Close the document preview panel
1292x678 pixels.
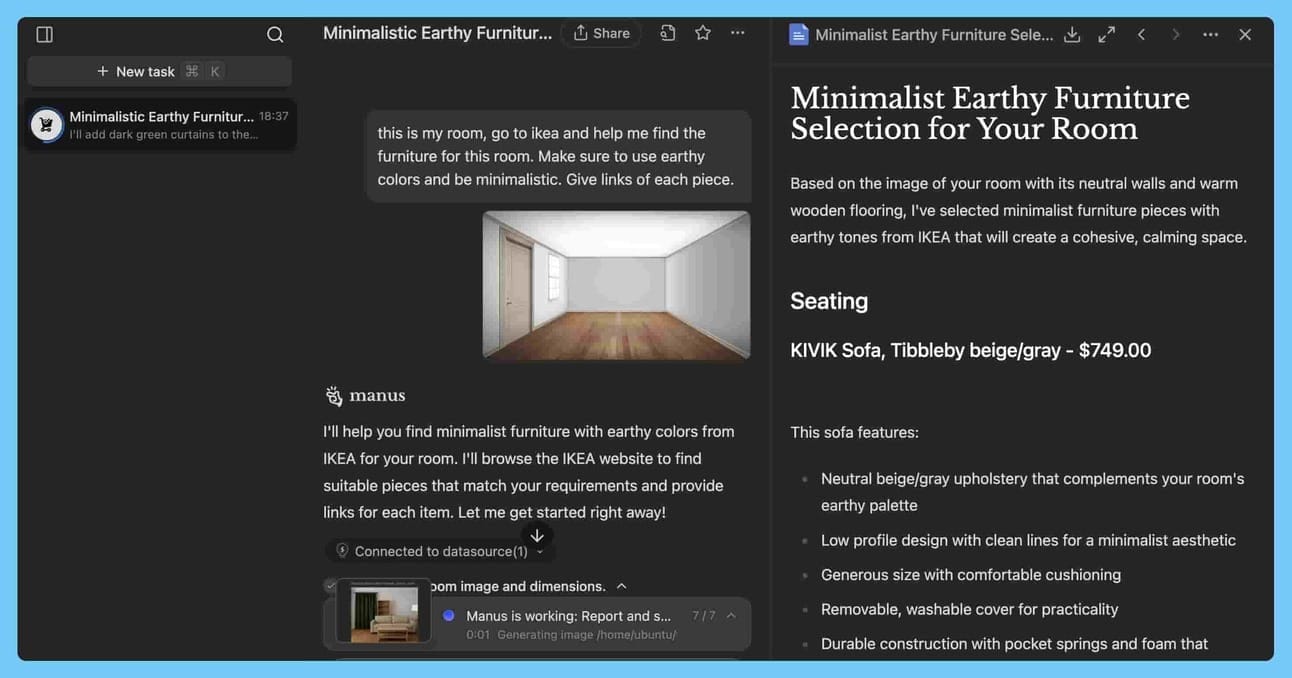click(x=1245, y=34)
